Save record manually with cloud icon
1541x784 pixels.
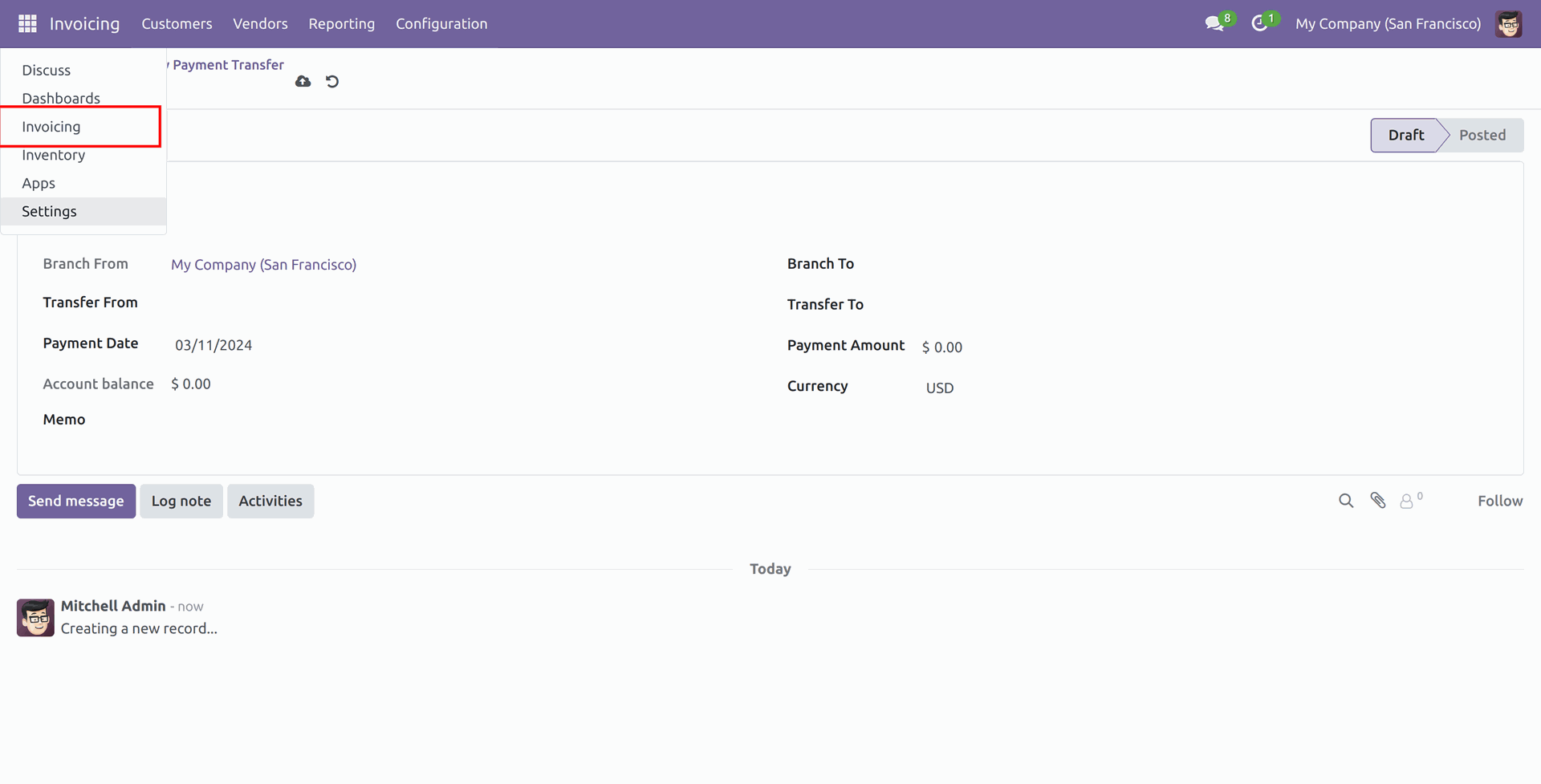click(x=303, y=82)
